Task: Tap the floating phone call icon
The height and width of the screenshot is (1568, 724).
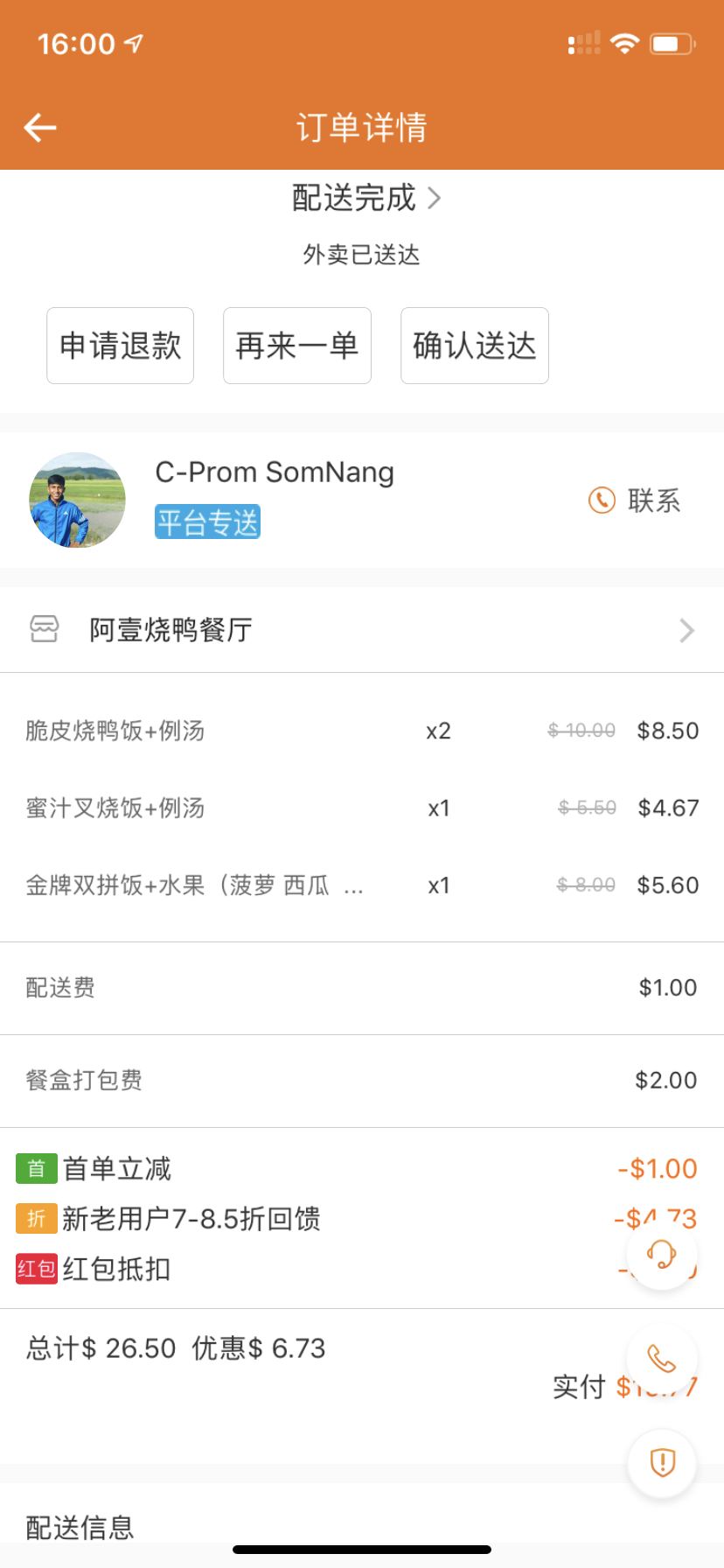Action: [x=662, y=1359]
